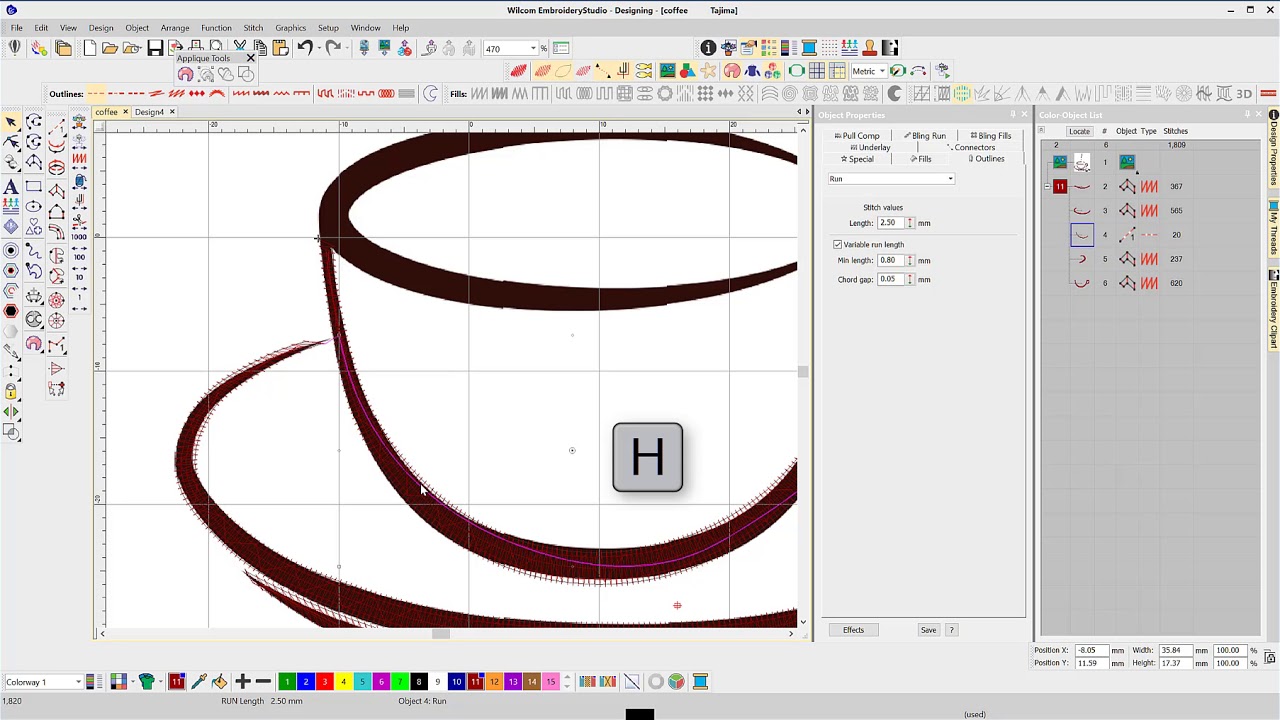Expand the color 11 group in the list
Screen dimensions: 1280x720
click(1047, 187)
